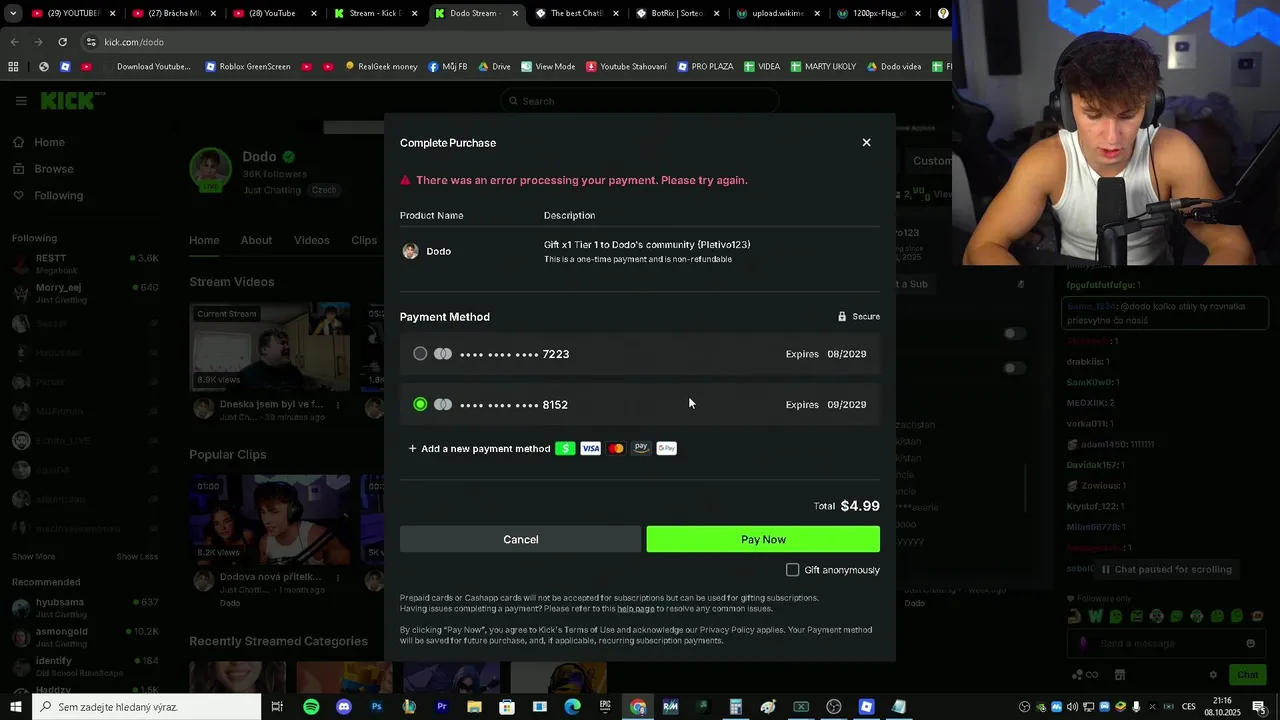Open Download Youtube bookmark
Screen dimensions: 1280x720
[146, 67]
